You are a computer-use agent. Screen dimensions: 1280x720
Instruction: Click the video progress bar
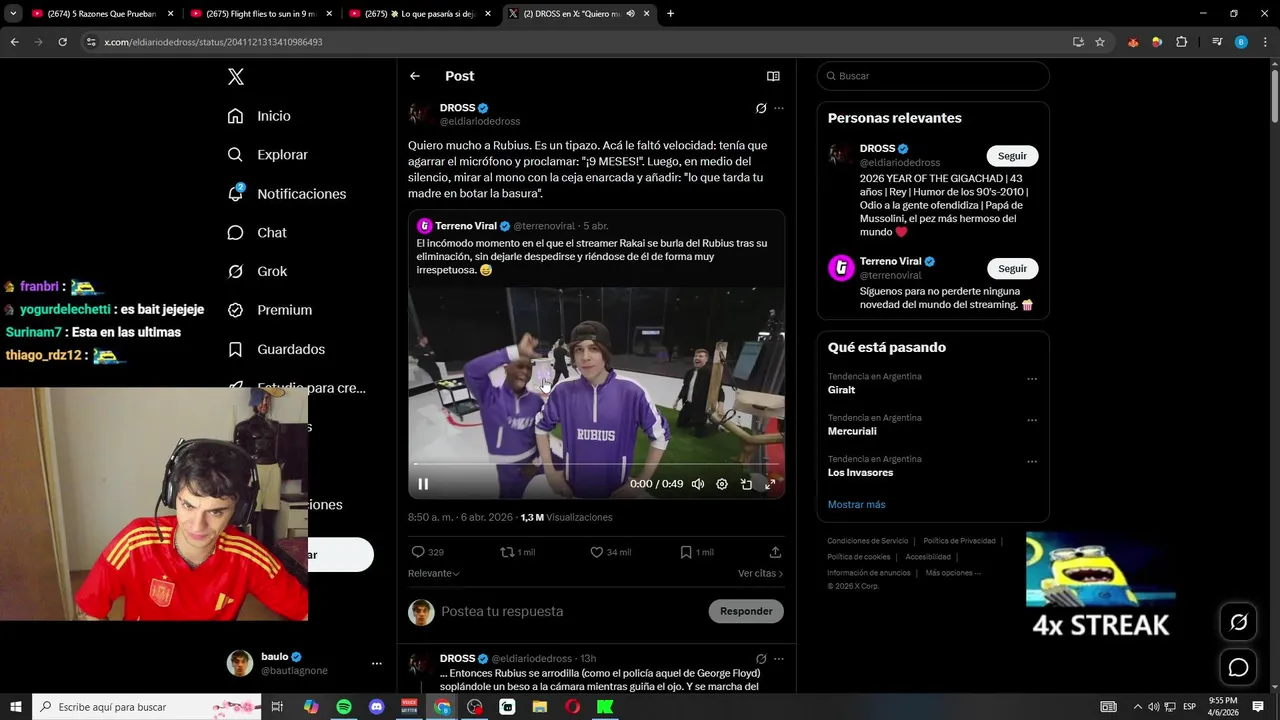click(x=596, y=464)
